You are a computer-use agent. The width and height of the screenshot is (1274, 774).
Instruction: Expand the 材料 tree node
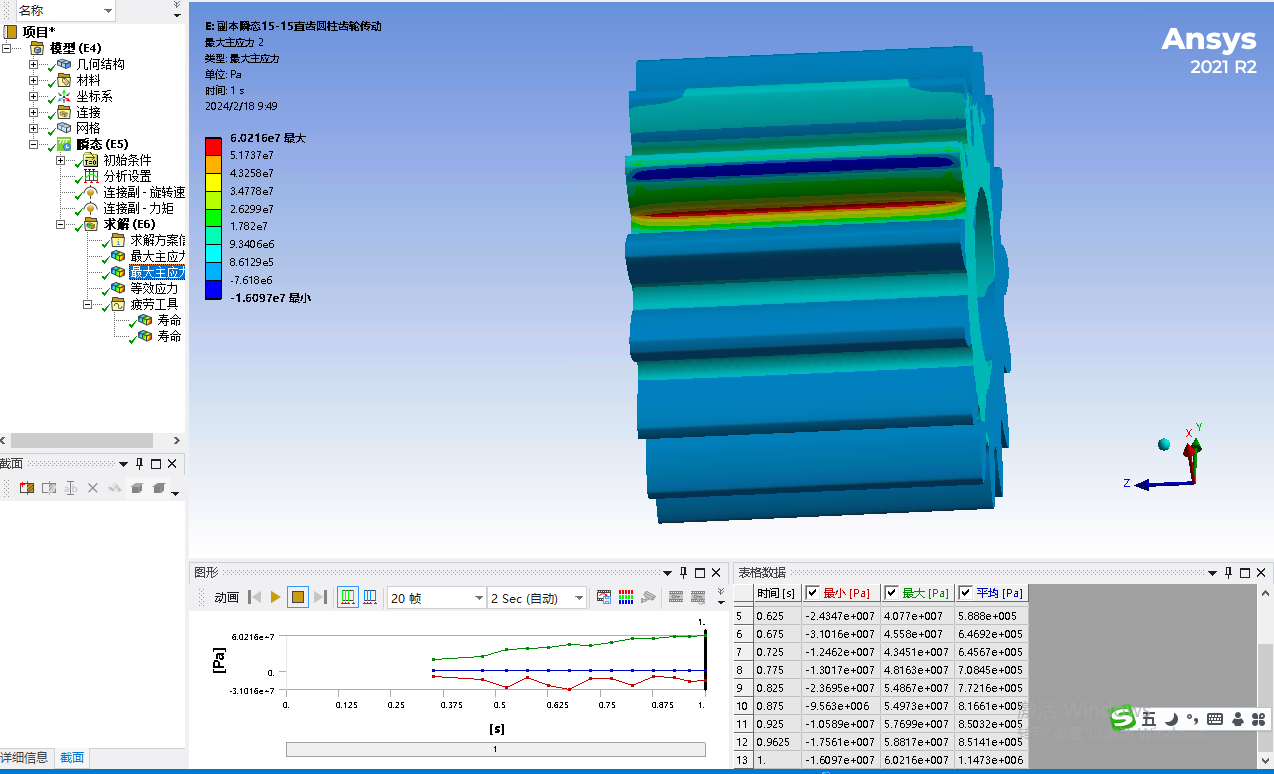(x=33, y=80)
